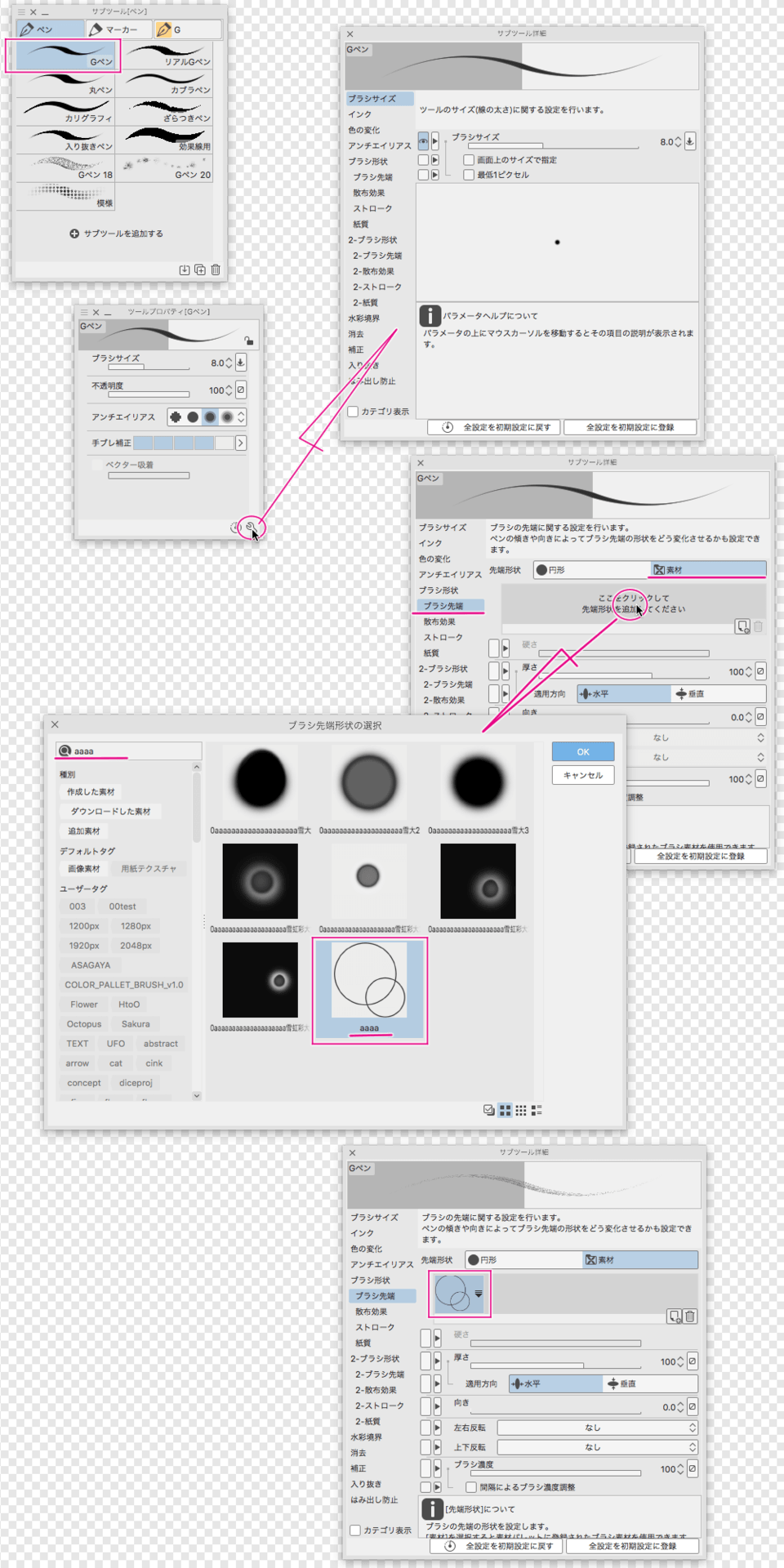The width and height of the screenshot is (784, 1568).
Task: Click the reset-to-default clock icon in Tool Property palette
Action: click(235, 528)
